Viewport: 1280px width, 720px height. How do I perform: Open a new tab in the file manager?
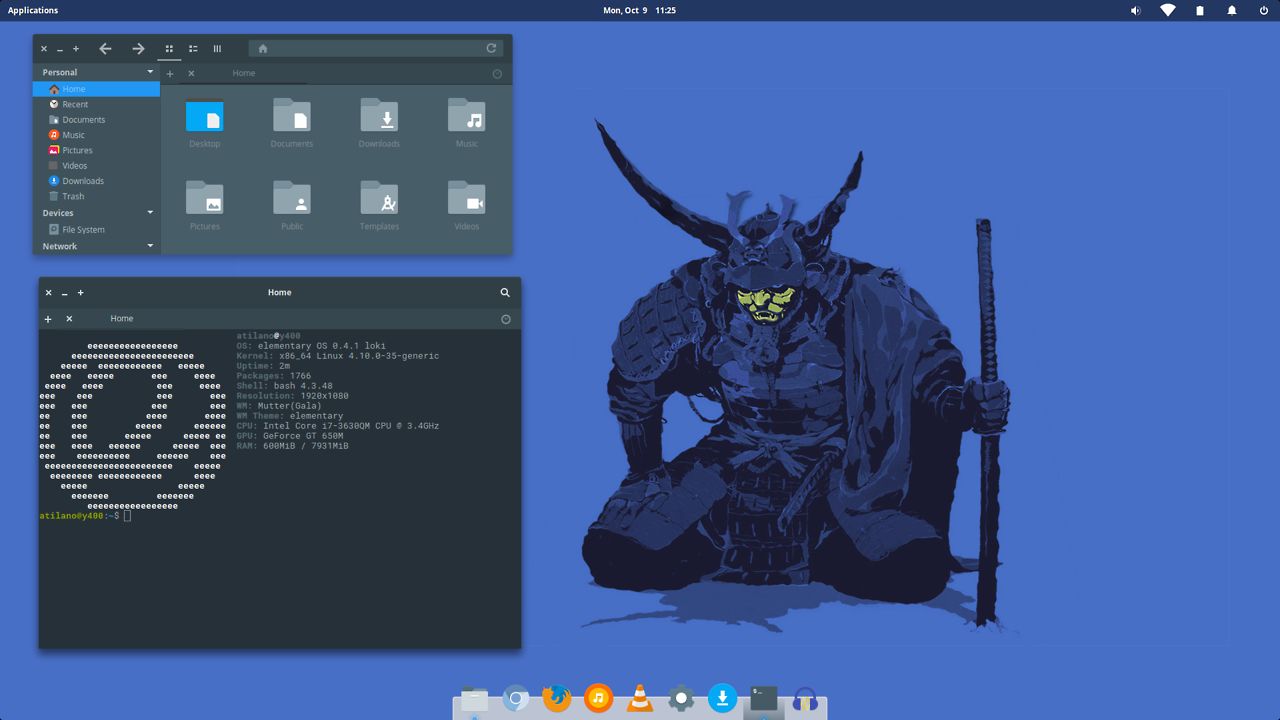(169, 73)
